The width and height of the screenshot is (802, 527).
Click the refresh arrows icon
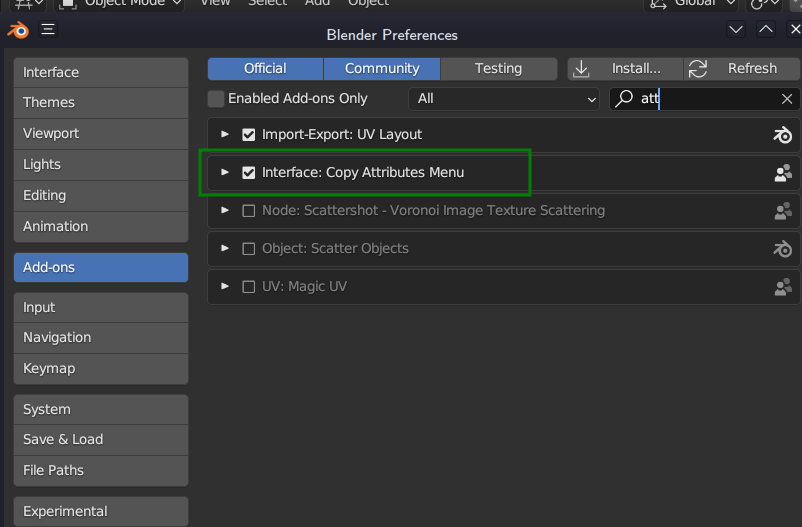point(698,69)
